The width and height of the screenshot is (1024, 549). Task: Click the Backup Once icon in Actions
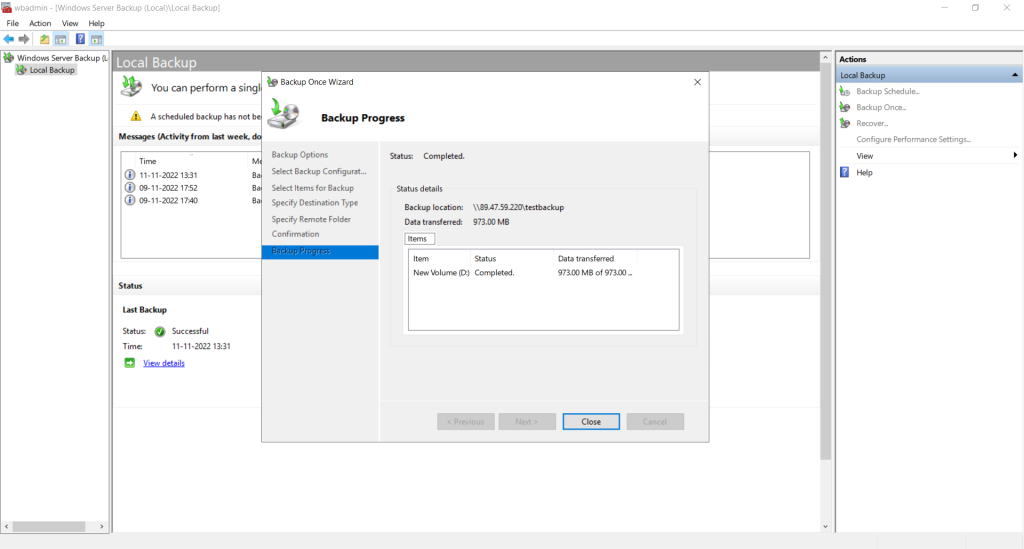pos(844,107)
